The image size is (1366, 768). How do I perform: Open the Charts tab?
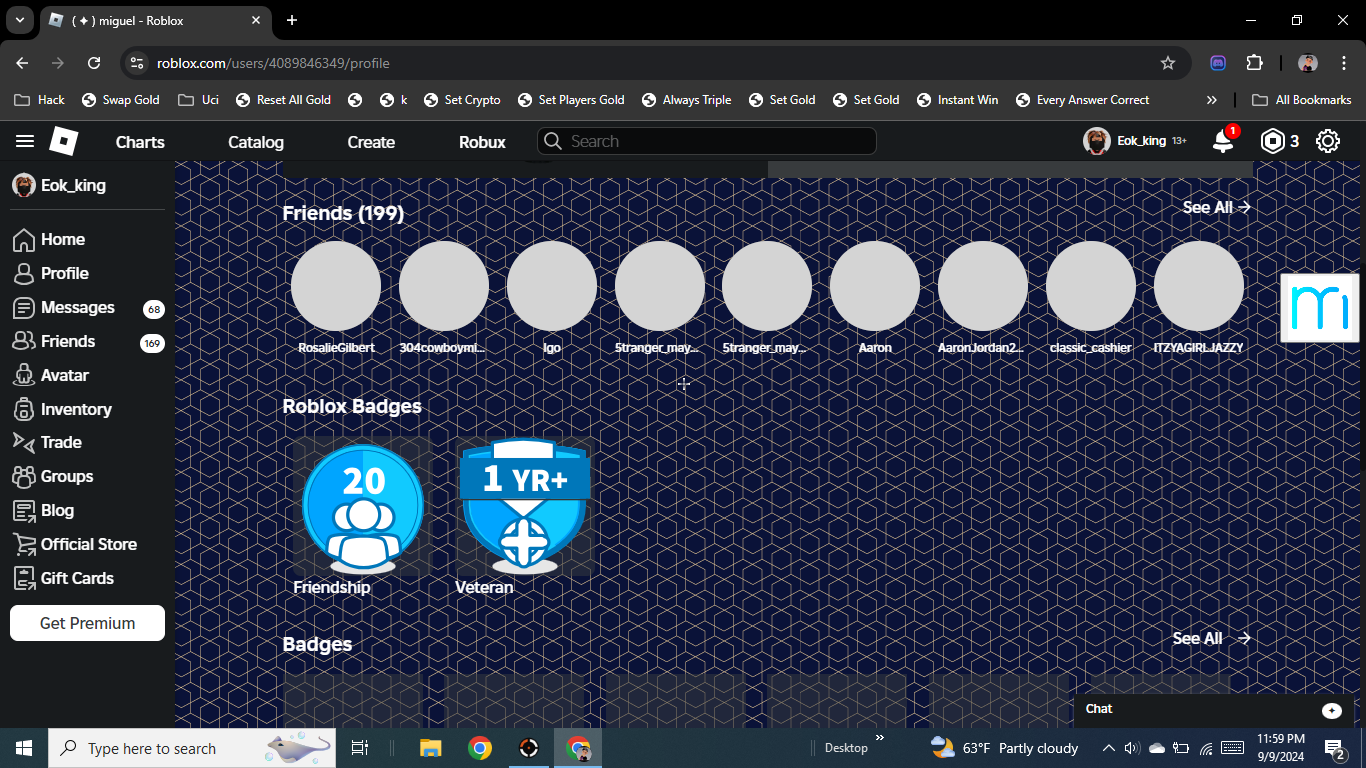(140, 142)
